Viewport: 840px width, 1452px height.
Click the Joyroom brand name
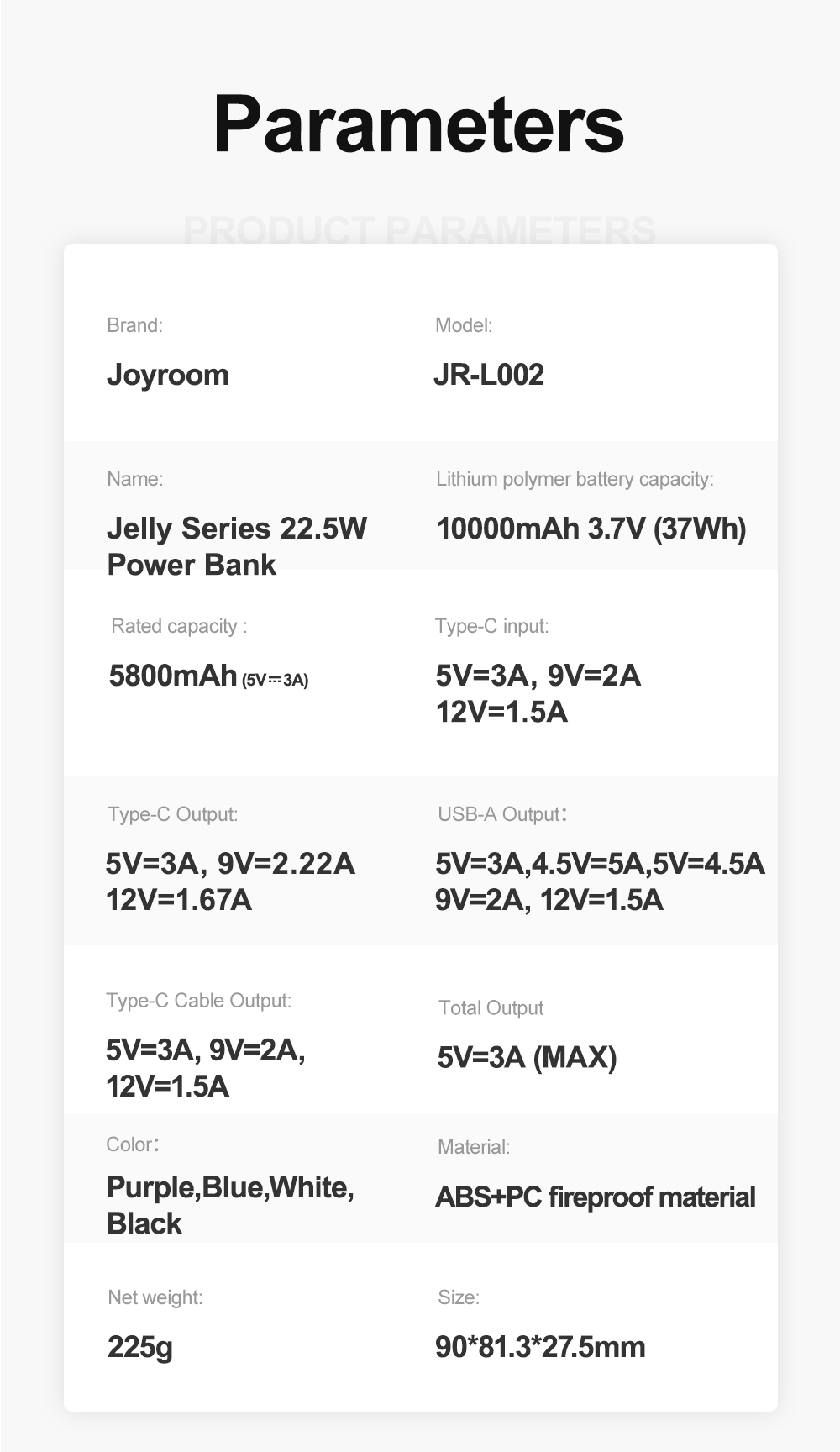pyautogui.click(x=168, y=375)
